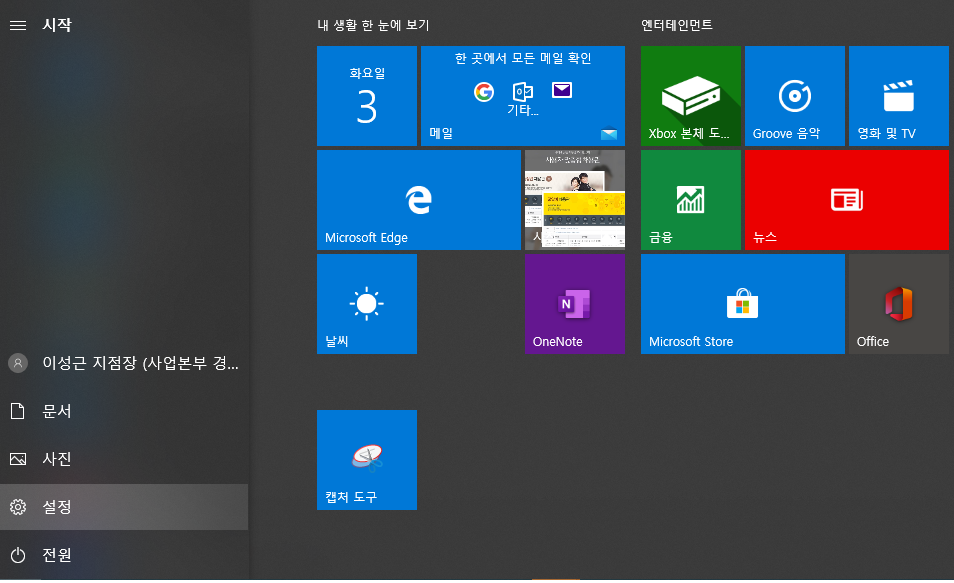Open 문서 documents folder
The image size is (954, 583).
pyautogui.click(x=124, y=411)
